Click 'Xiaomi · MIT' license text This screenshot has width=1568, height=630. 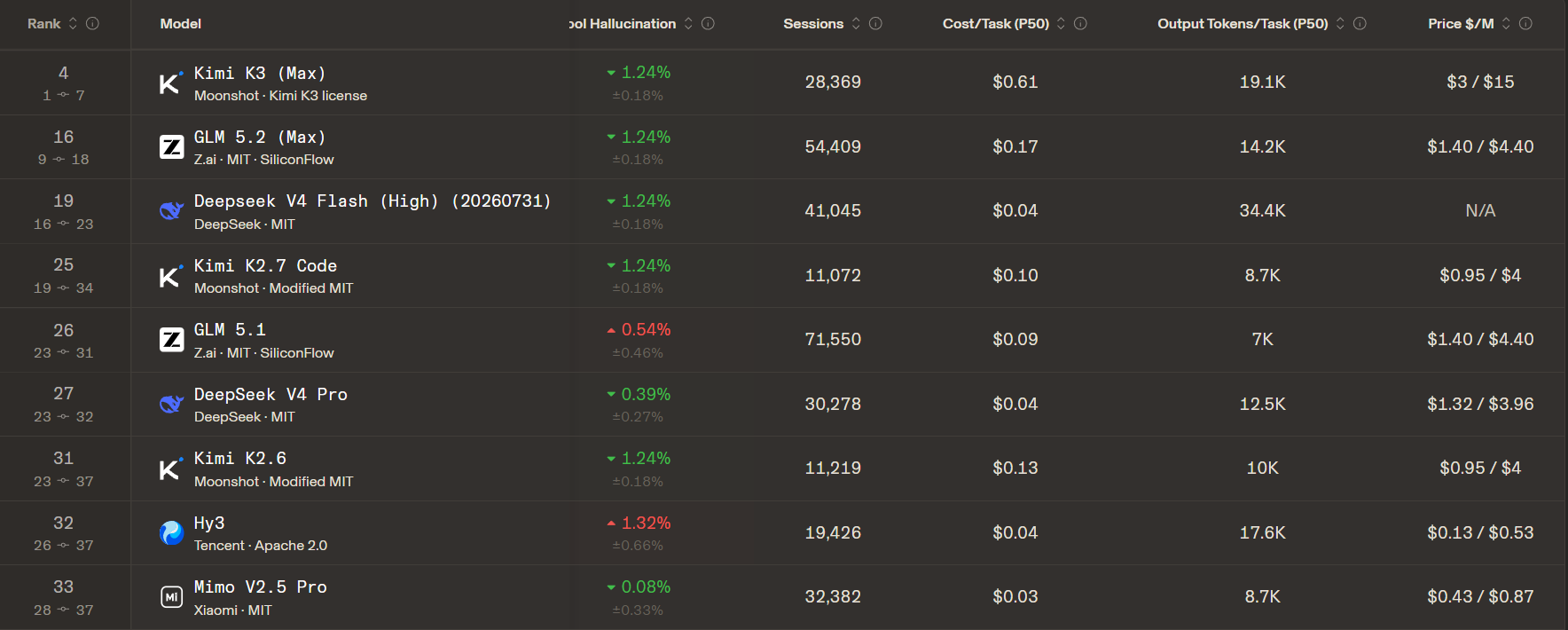pyautogui.click(x=233, y=610)
